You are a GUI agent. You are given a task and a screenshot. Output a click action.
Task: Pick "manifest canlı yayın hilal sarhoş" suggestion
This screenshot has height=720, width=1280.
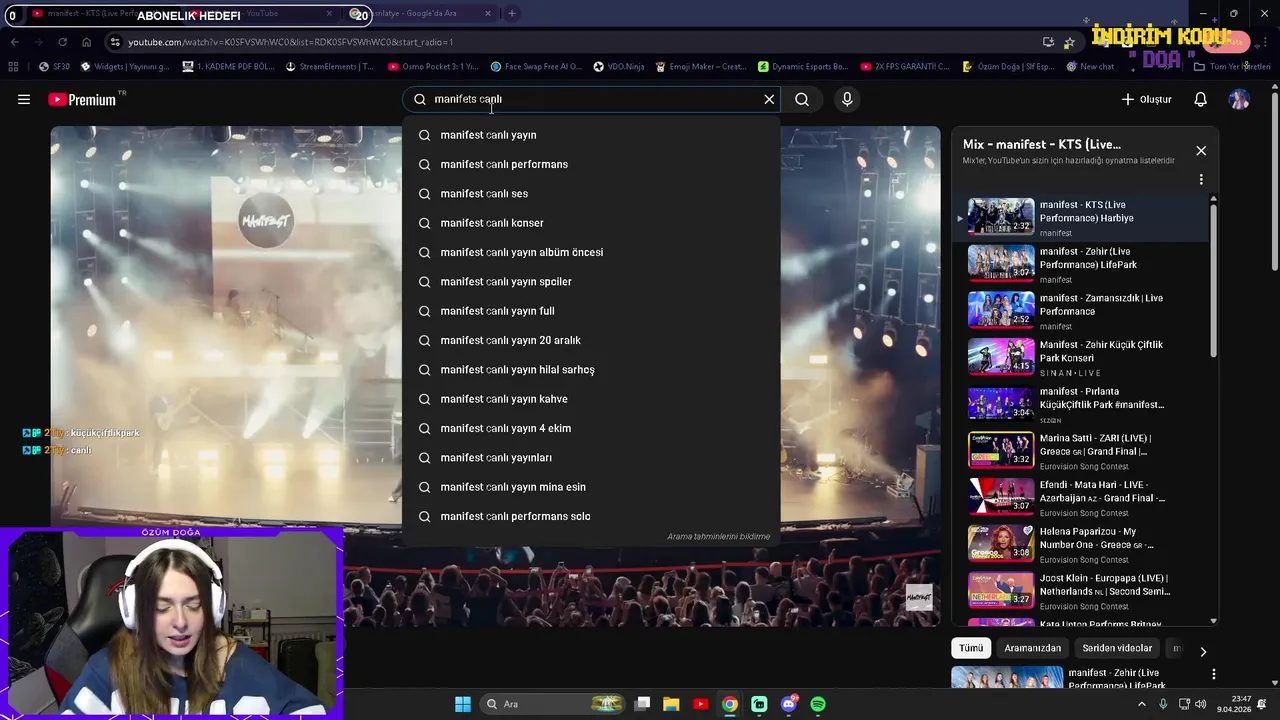pyautogui.click(x=591, y=369)
